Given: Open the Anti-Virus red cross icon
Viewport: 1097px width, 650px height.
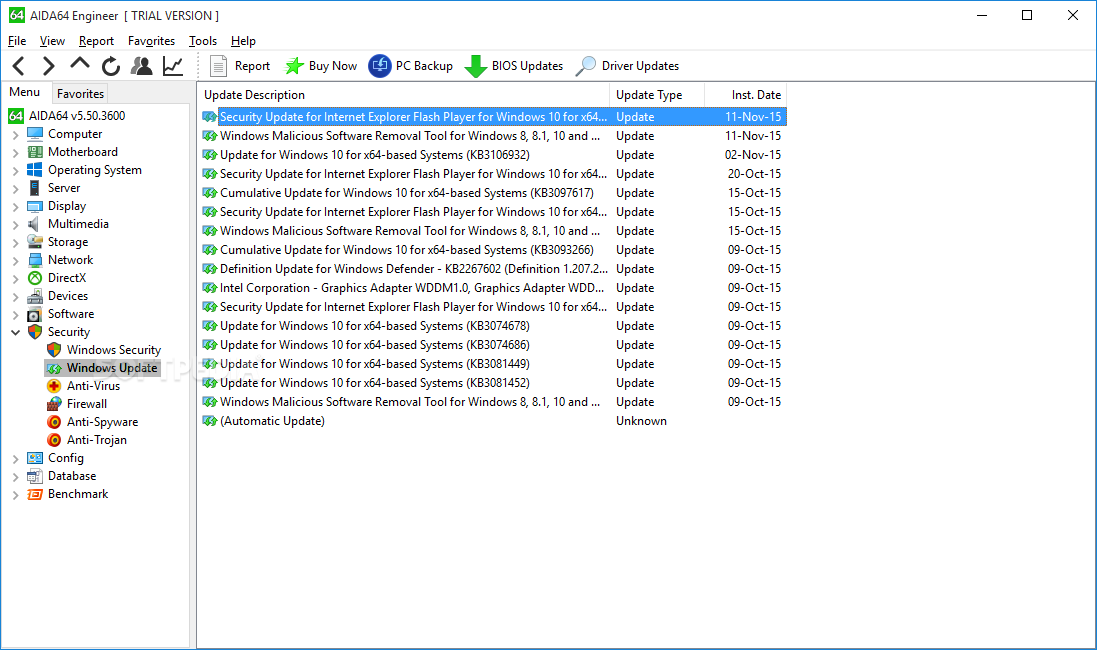Looking at the screenshot, I should click(x=54, y=386).
